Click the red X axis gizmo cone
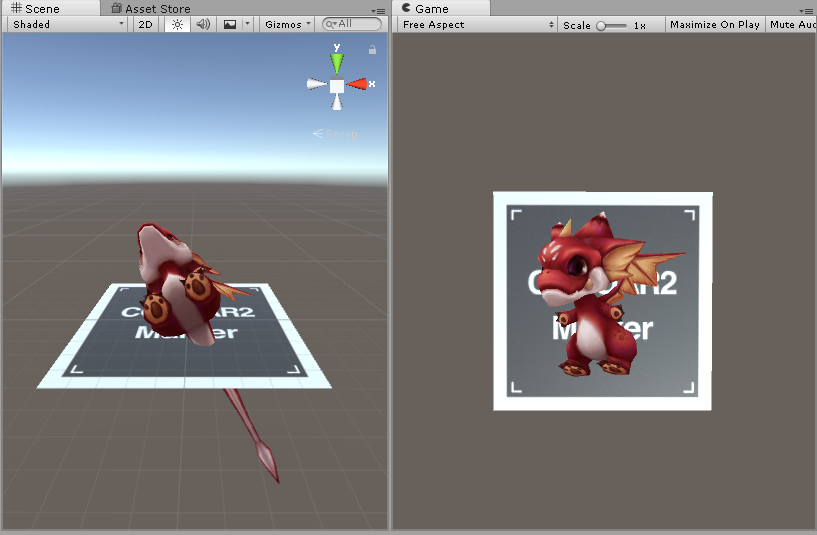 point(357,84)
